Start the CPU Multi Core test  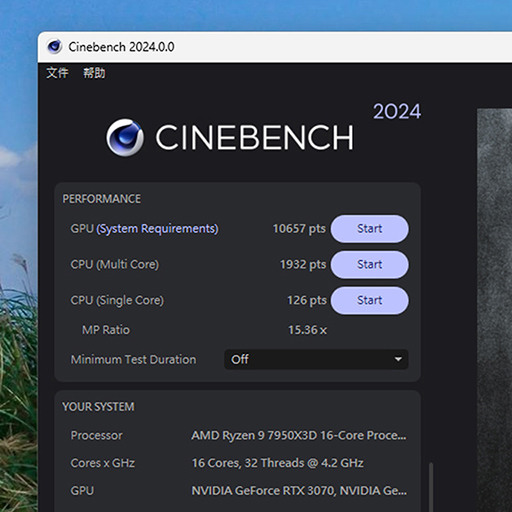tap(369, 264)
